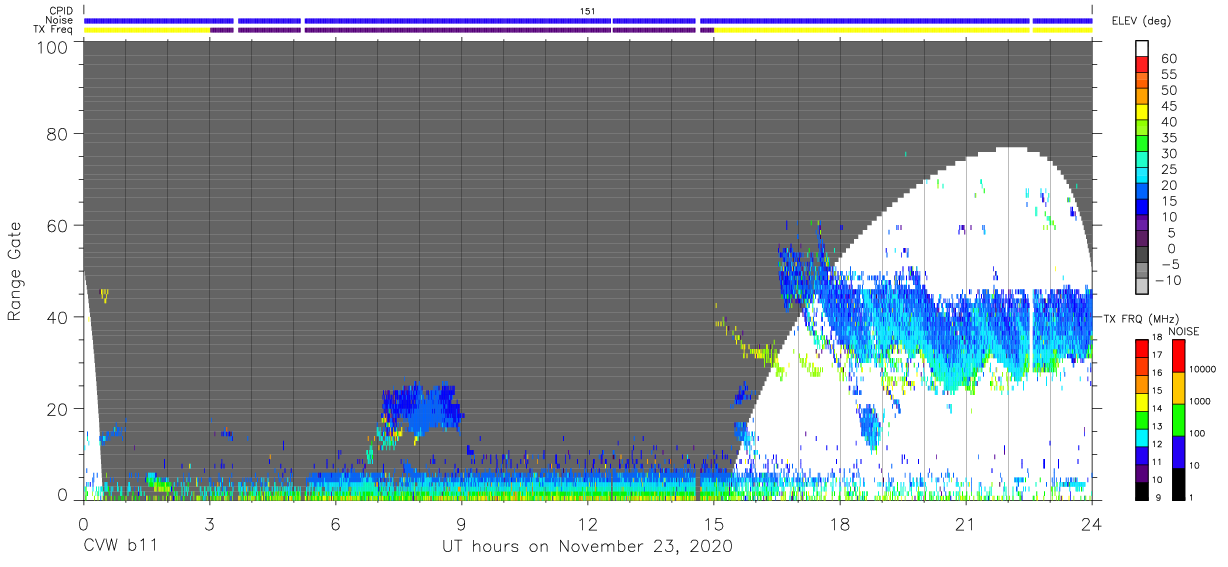The image size is (1228, 567).
Task: Click the 'UT hours on November 23, 2020' label
Action: point(588,547)
